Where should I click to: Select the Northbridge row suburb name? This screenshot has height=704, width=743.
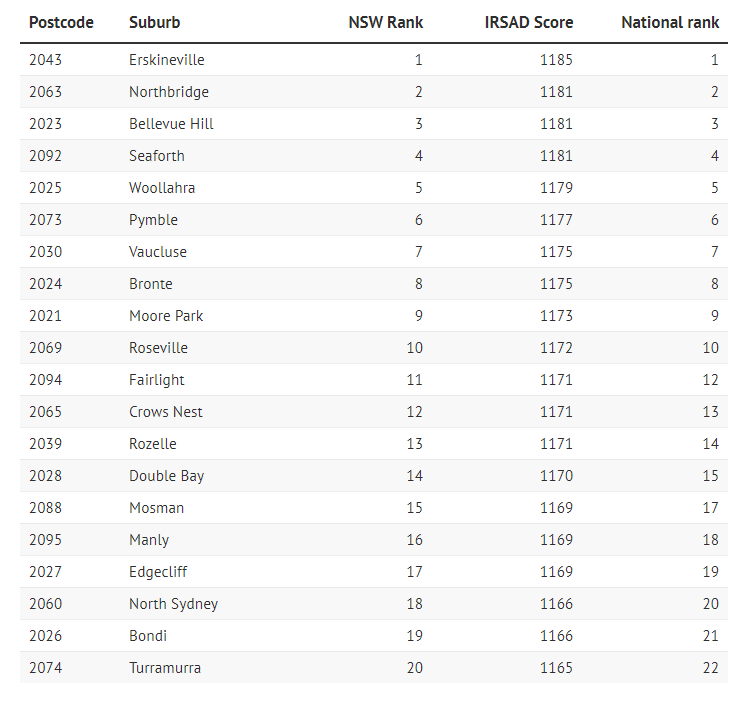click(x=169, y=92)
